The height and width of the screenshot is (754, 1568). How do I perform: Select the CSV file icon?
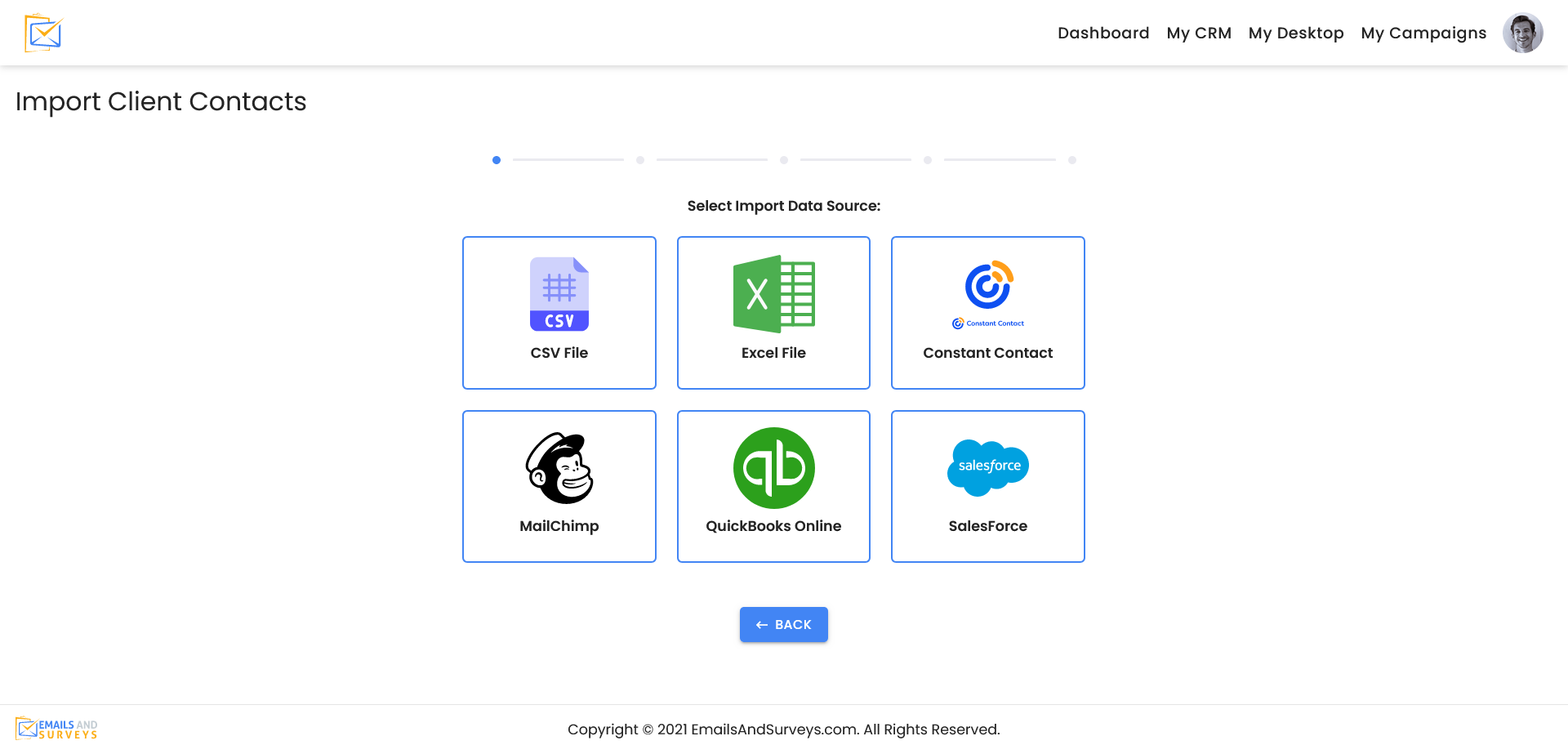click(559, 294)
